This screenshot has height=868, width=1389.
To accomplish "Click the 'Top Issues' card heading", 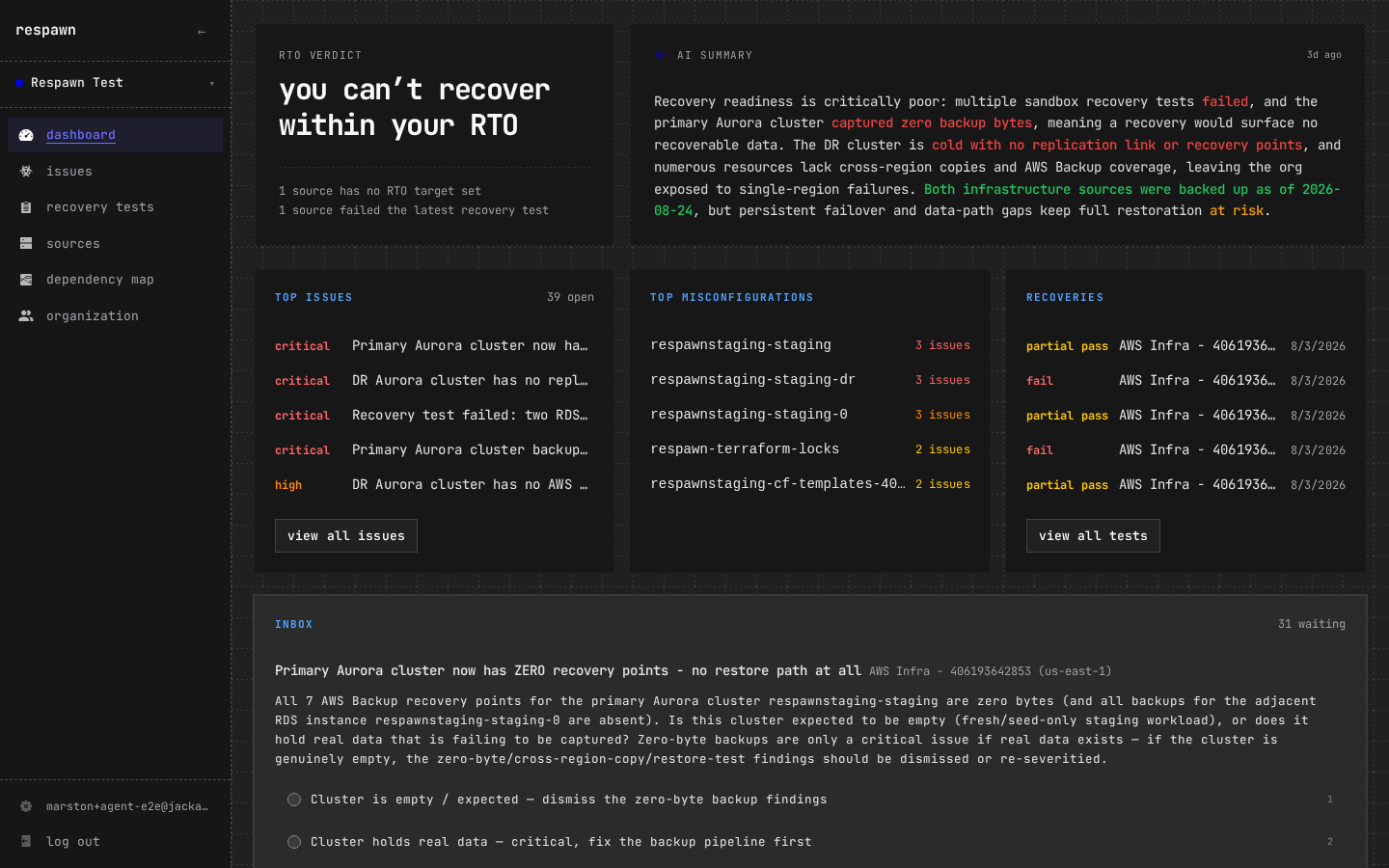I will coord(313,297).
